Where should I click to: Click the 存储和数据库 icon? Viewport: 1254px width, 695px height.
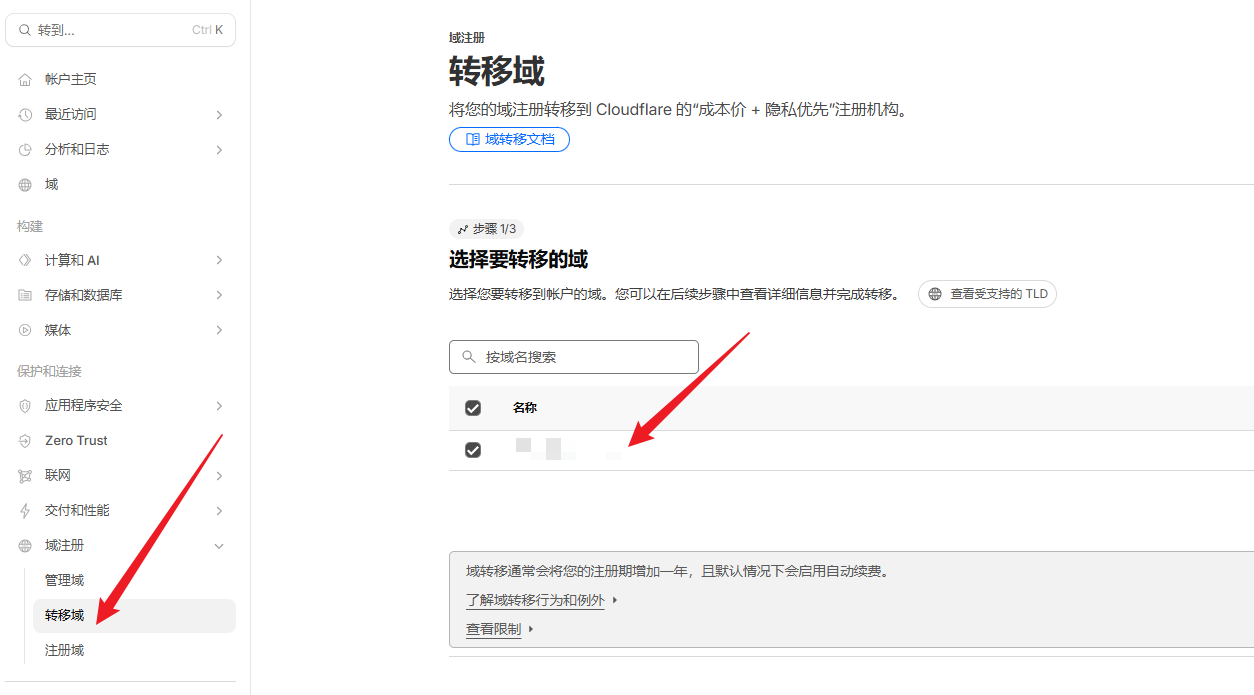click(25, 295)
